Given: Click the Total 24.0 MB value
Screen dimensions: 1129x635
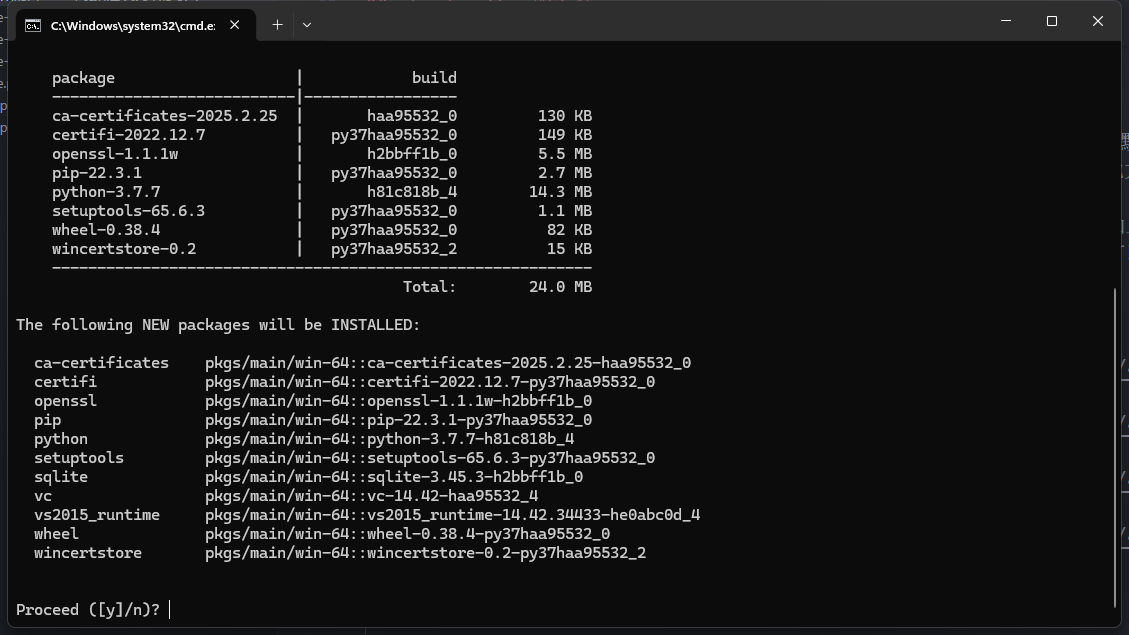Looking at the screenshot, I should [x=560, y=287].
